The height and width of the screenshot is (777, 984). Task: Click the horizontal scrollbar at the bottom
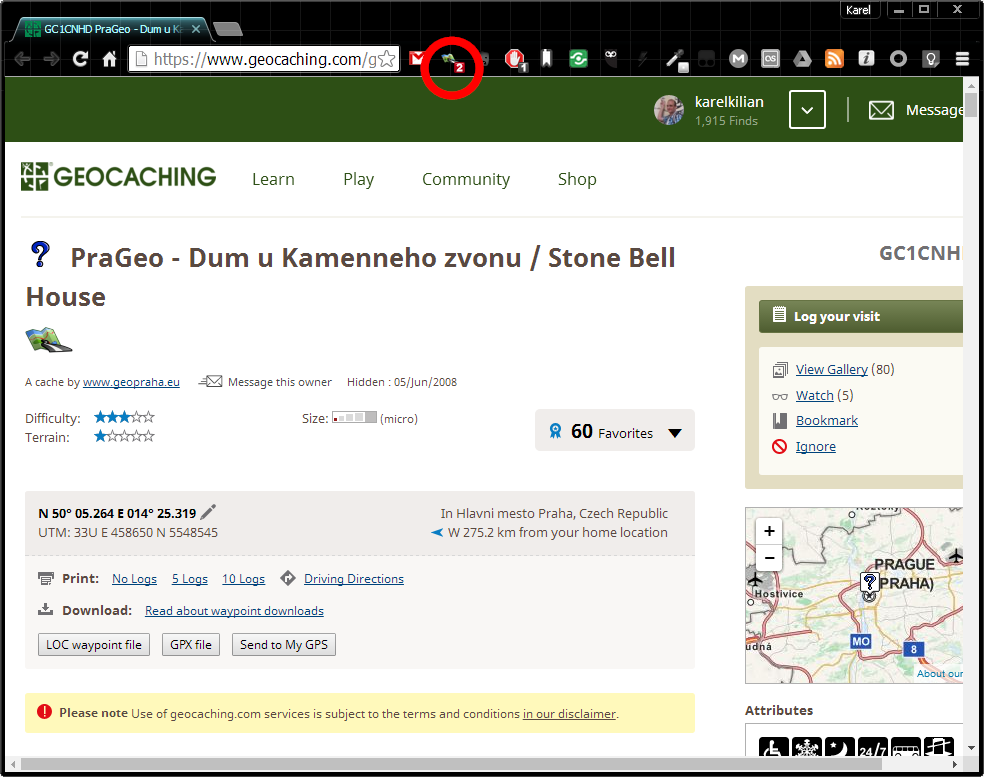coord(451,764)
